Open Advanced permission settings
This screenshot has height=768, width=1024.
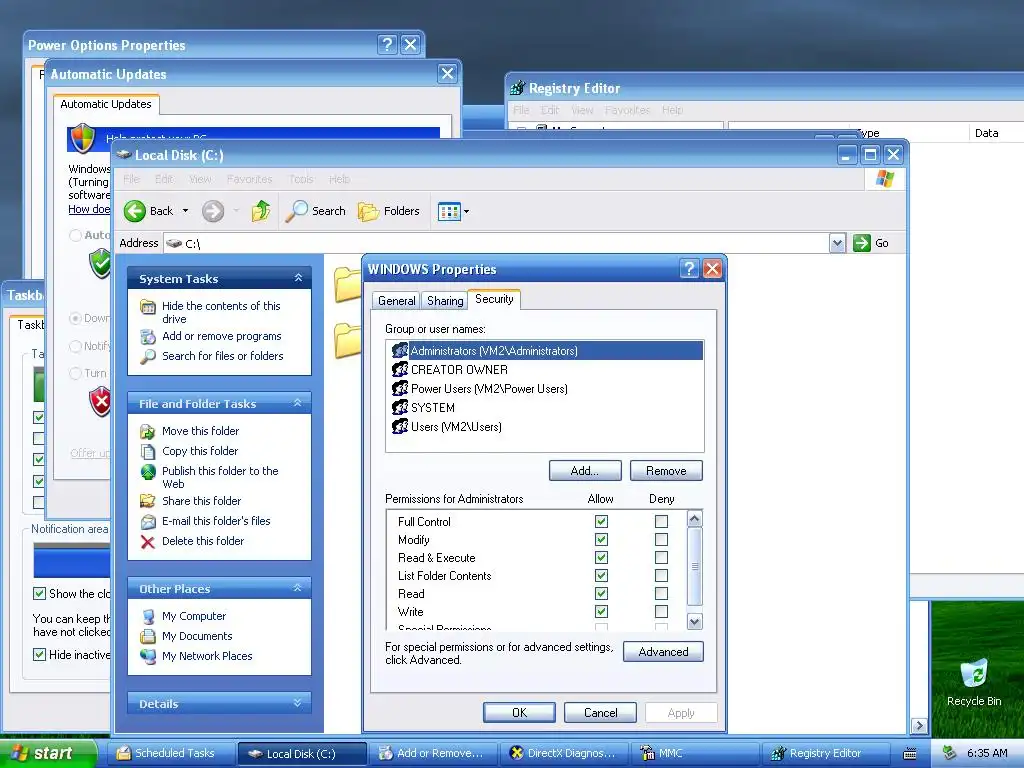664,652
